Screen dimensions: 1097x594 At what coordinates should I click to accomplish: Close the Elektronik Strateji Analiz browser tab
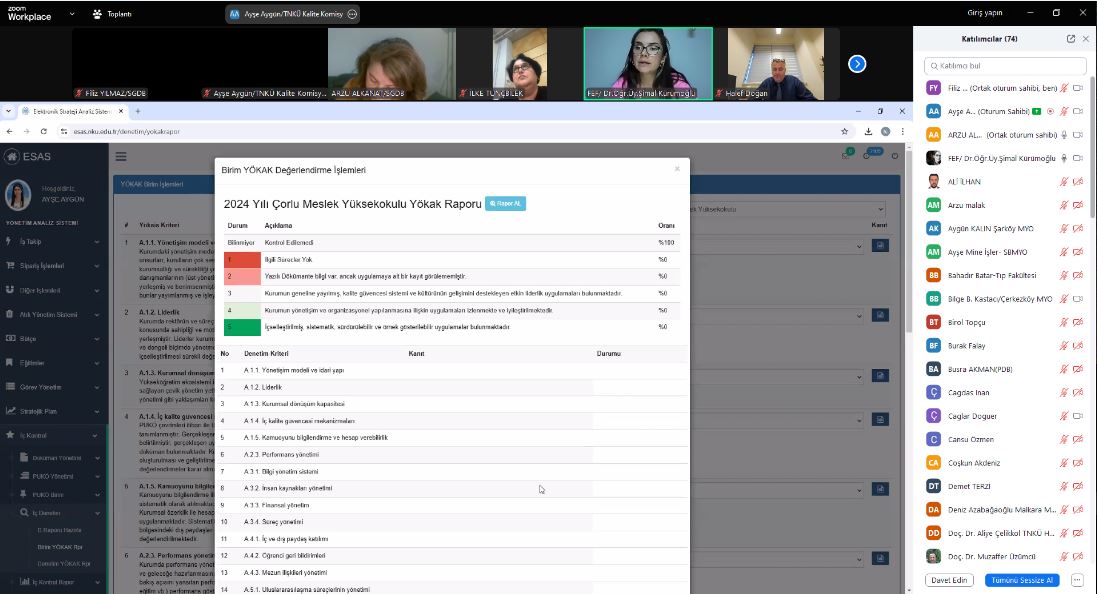[x=121, y=111]
